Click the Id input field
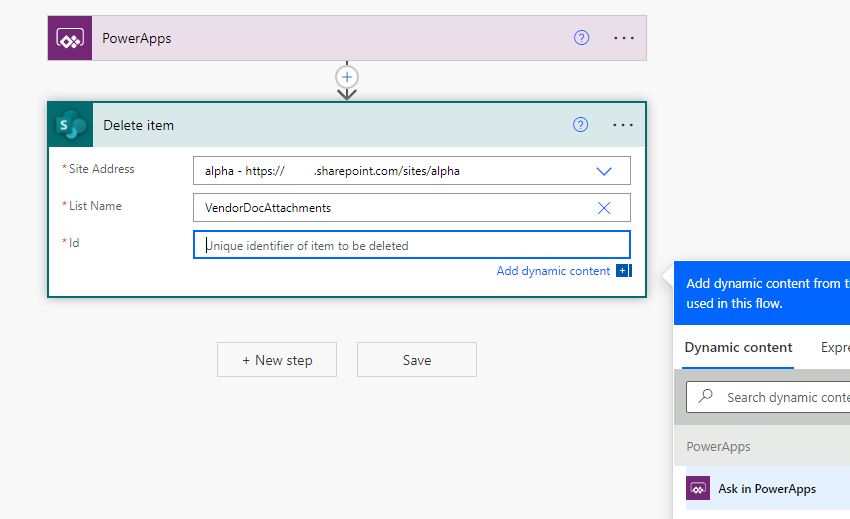 [412, 245]
